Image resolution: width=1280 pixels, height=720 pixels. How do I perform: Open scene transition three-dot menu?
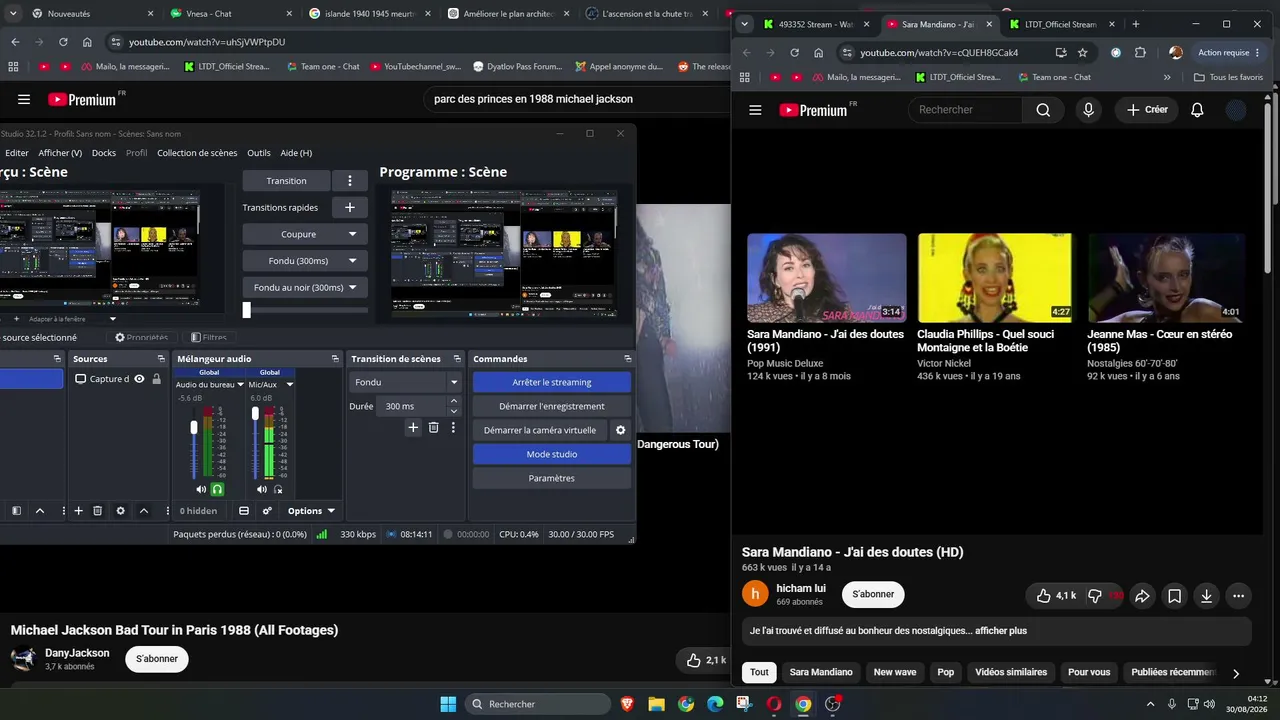pos(453,427)
